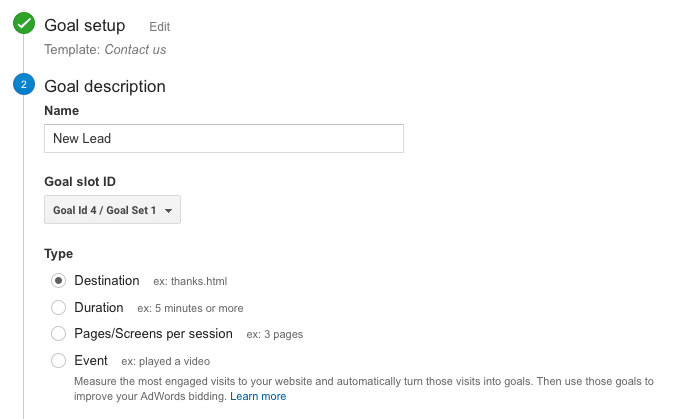
Task: Click the Destination label text
Action: click(x=107, y=281)
